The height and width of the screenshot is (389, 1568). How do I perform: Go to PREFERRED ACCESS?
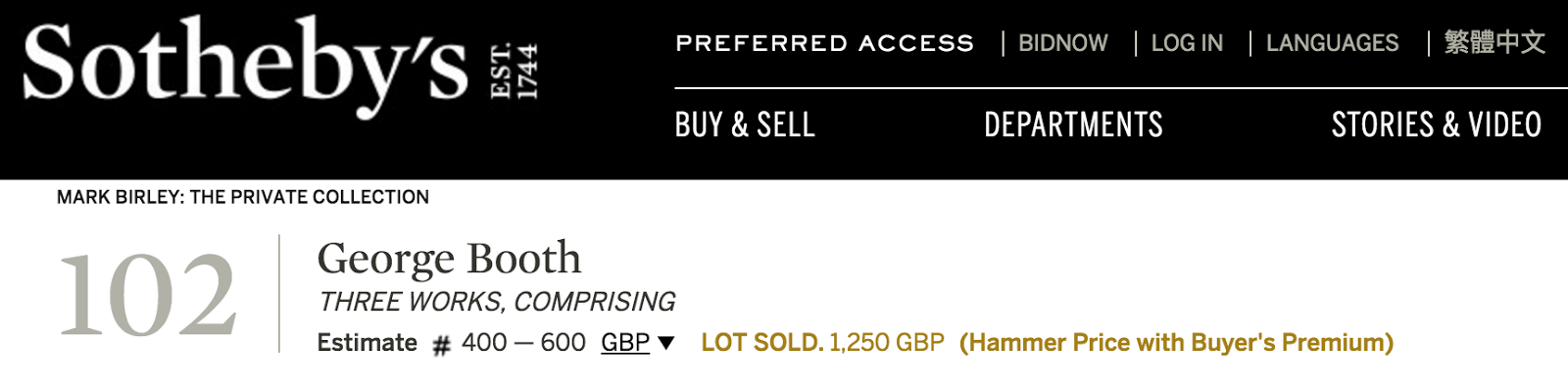pos(824,43)
